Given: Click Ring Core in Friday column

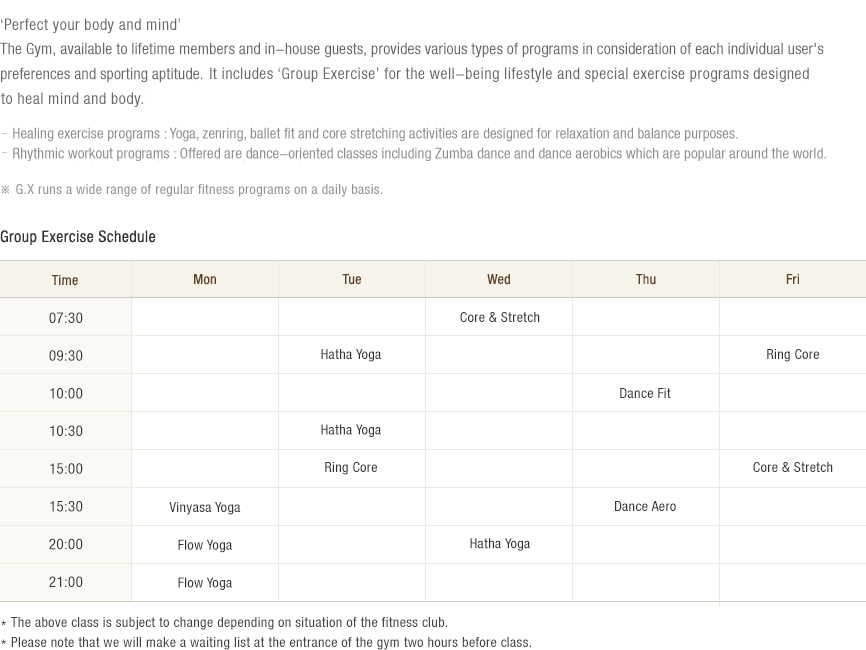Looking at the screenshot, I should (x=793, y=355).
